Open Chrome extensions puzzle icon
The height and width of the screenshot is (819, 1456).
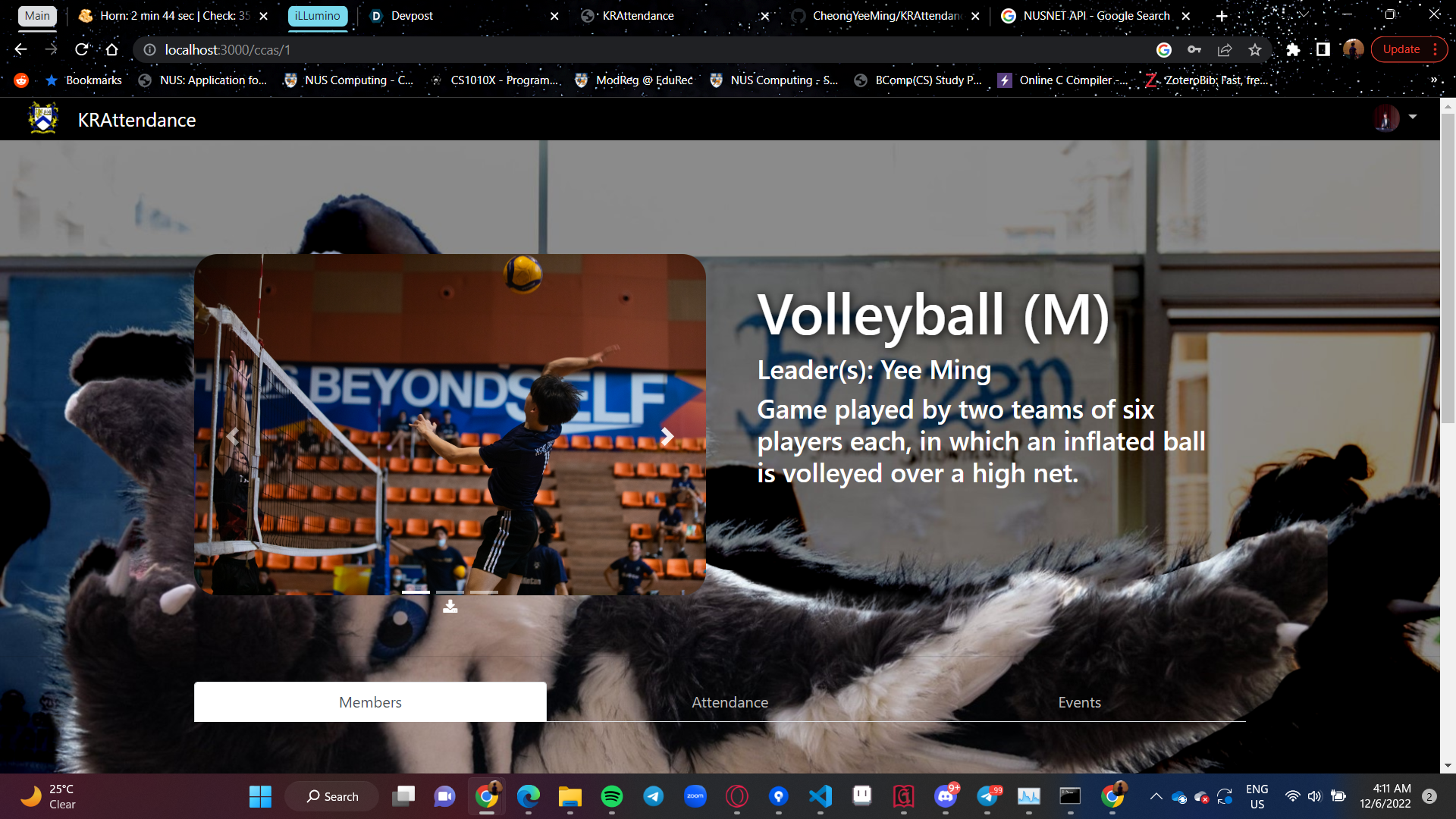[1293, 50]
